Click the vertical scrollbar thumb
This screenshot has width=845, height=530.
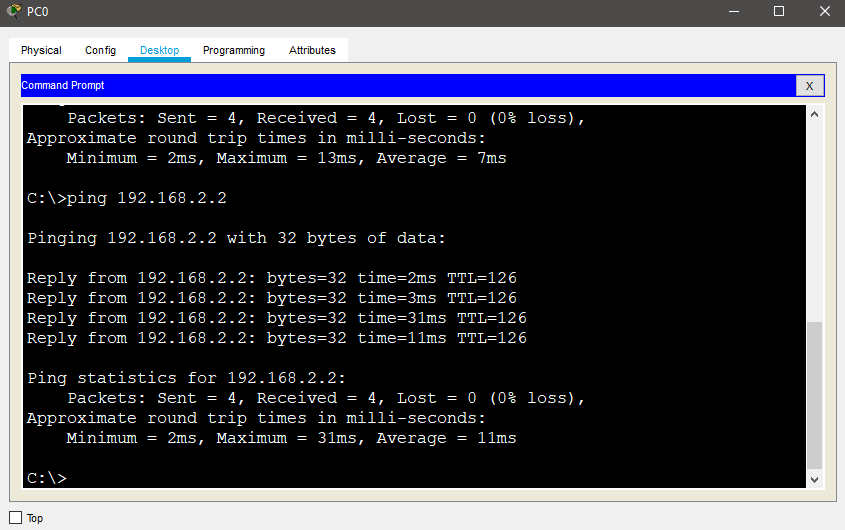(814, 395)
